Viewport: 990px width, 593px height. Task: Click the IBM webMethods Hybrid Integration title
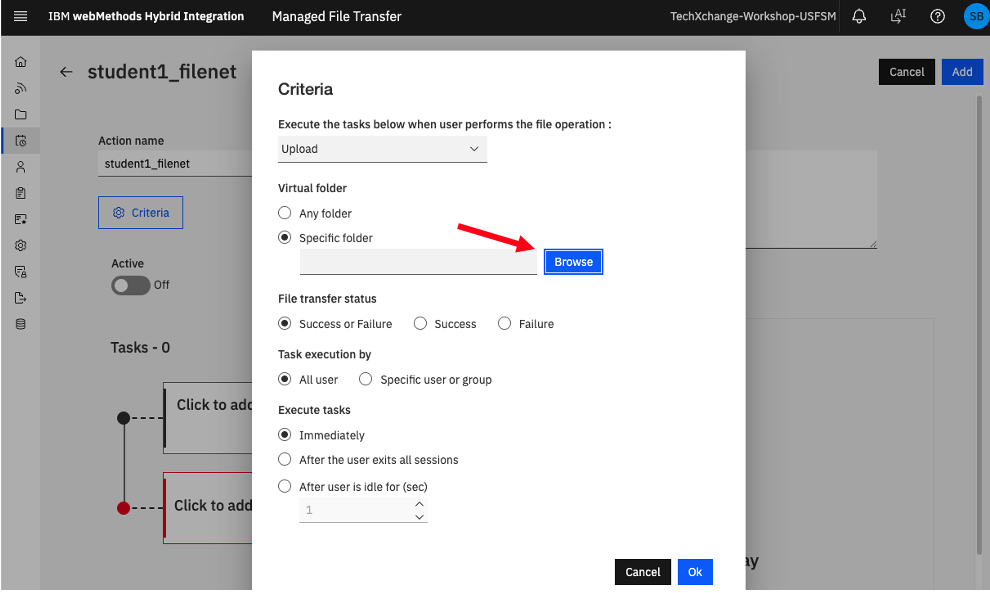point(146,16)
